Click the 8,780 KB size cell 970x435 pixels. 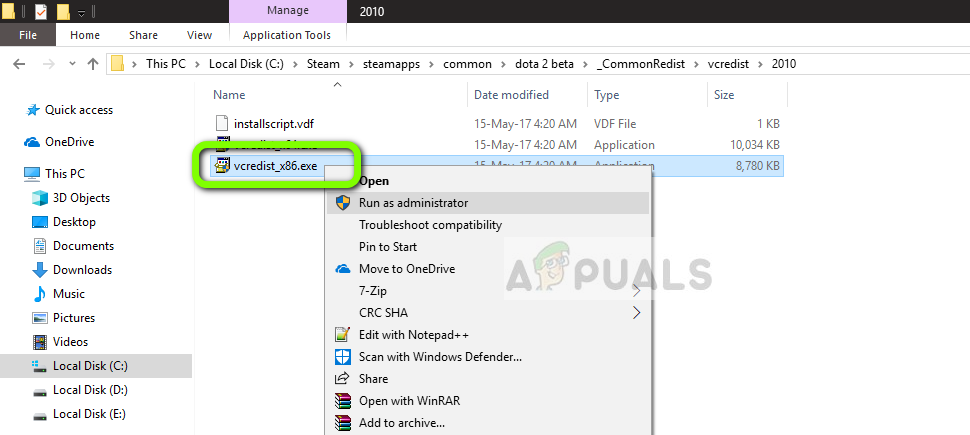[758, 166]
